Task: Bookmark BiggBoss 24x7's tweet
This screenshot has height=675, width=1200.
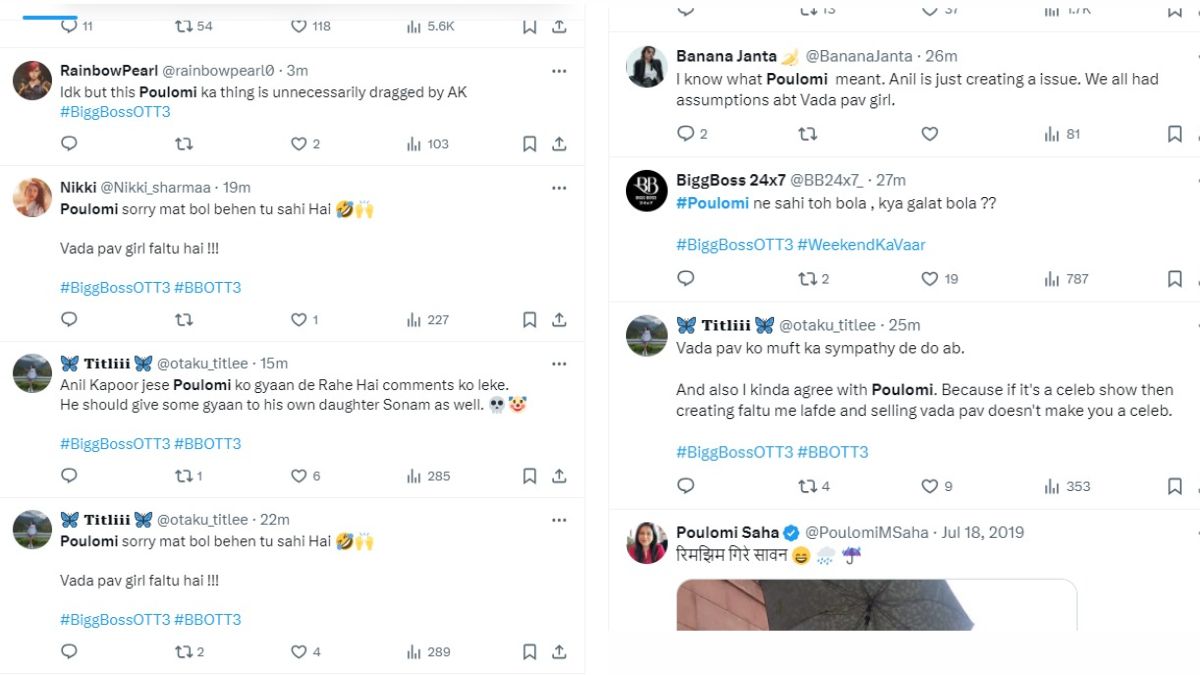Action: click(1175, 279)
